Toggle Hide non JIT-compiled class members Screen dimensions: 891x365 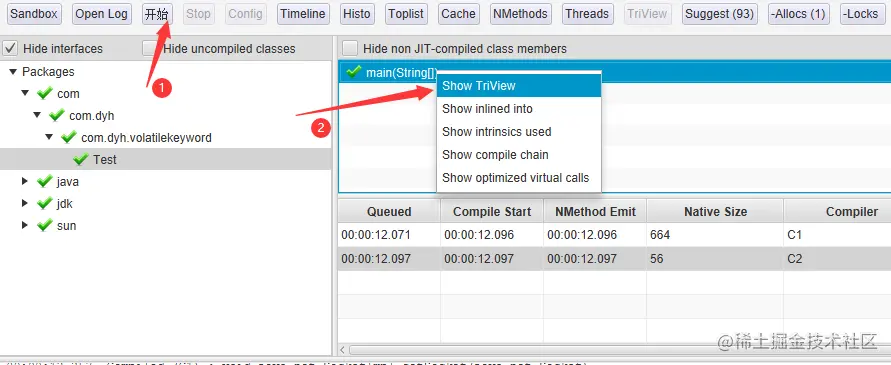[350, 48]
